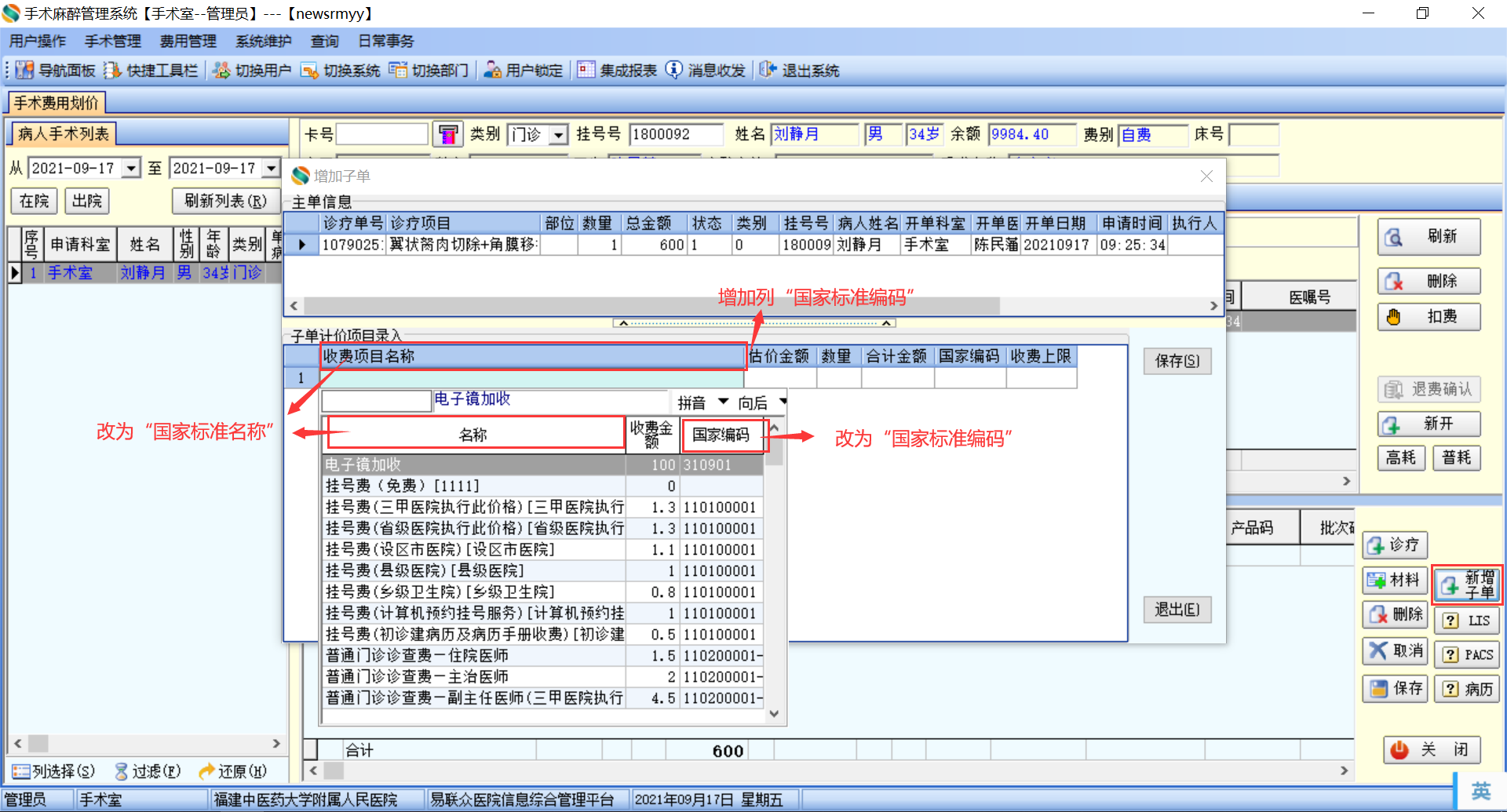Click the 取消 cancel button
Viewport: 1507px width, 812px height.
(1395, 650)
